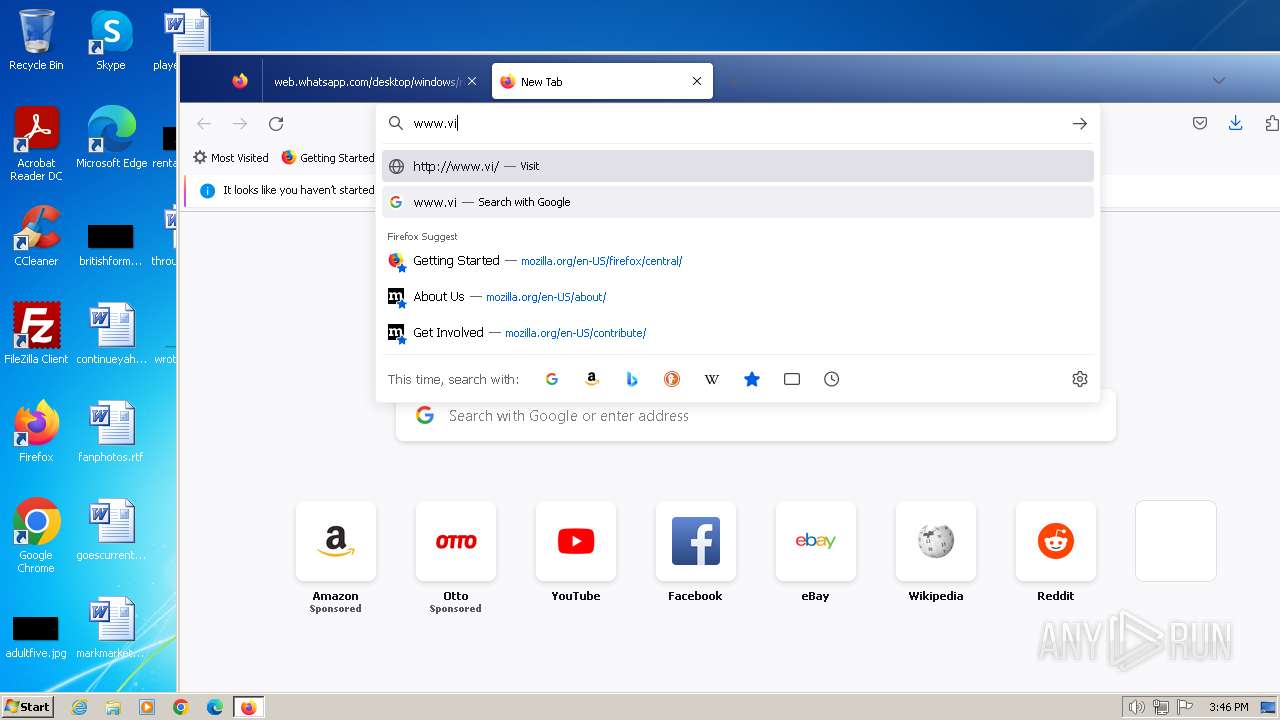Click the go arrow in address bar
This screenshot has height=720, width=1280.
tap(1080, 124)
